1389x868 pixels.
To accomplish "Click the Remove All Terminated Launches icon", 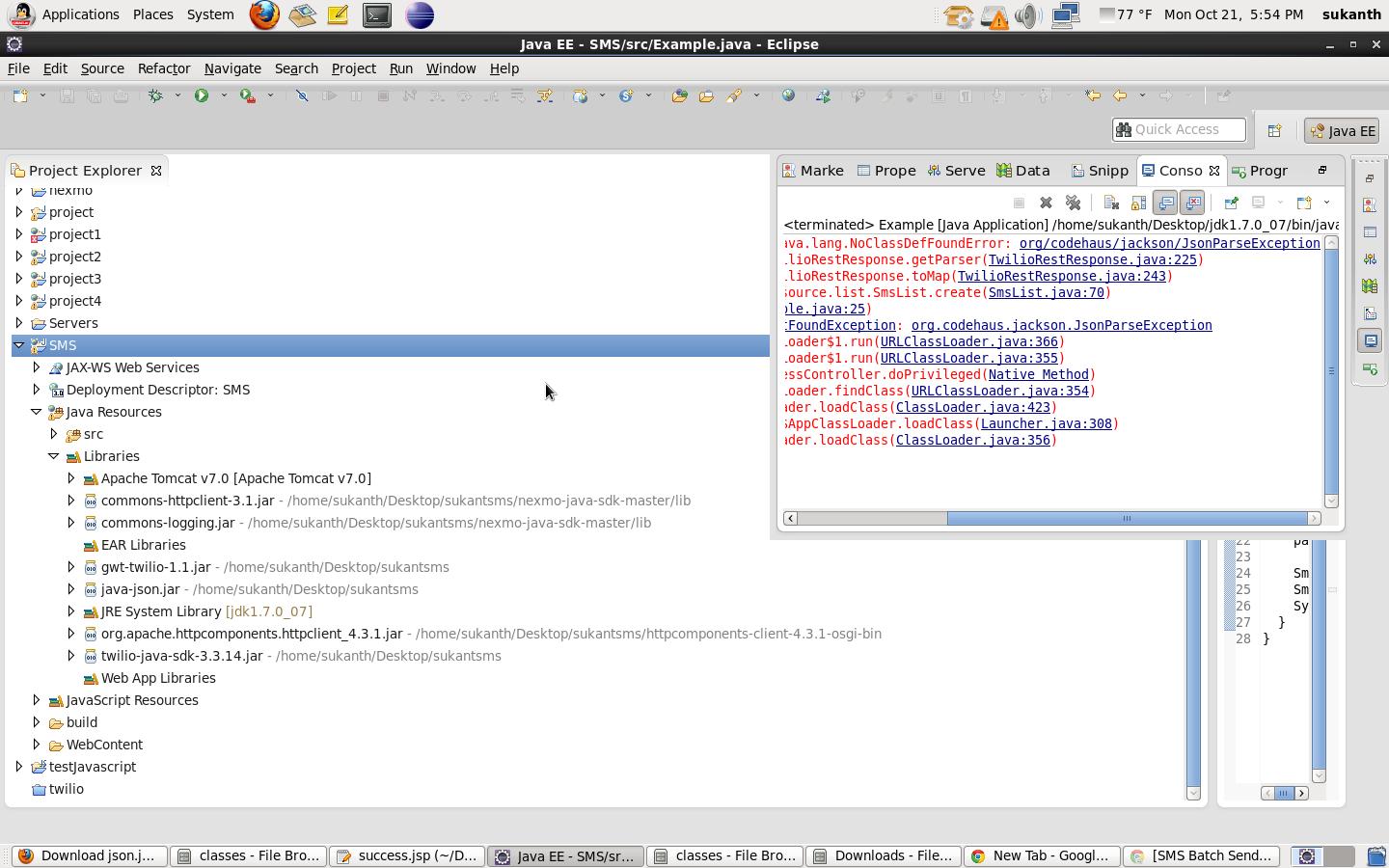I will tap(1073, 203).
